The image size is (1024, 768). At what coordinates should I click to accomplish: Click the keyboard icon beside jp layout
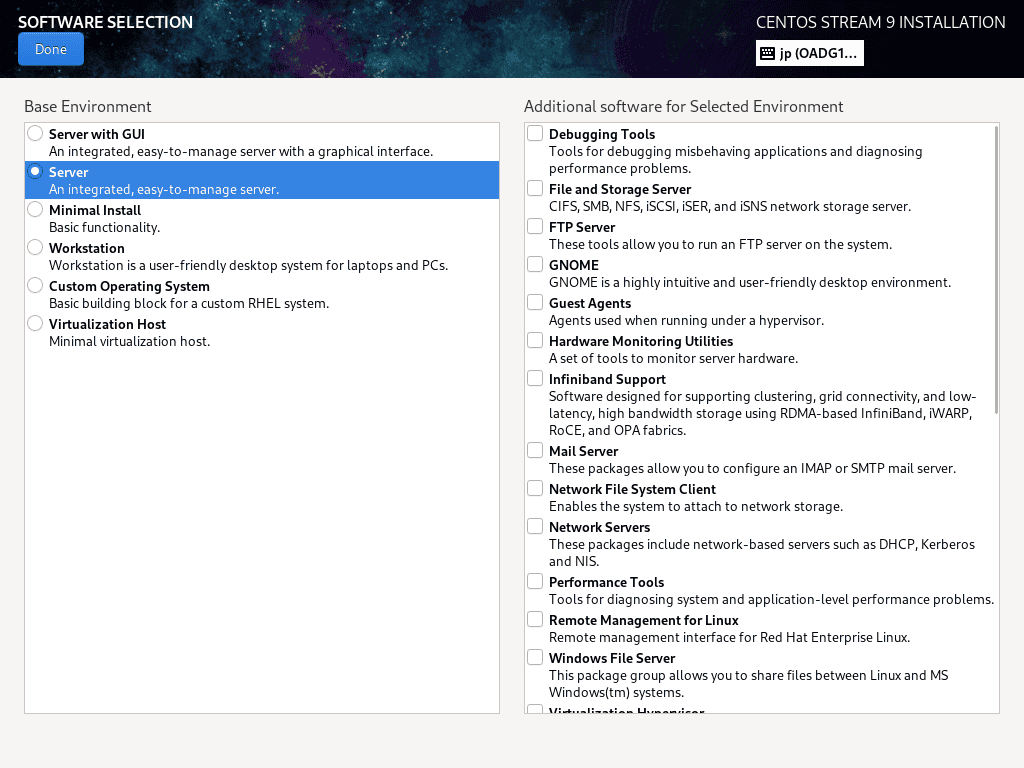pos(767,54)
